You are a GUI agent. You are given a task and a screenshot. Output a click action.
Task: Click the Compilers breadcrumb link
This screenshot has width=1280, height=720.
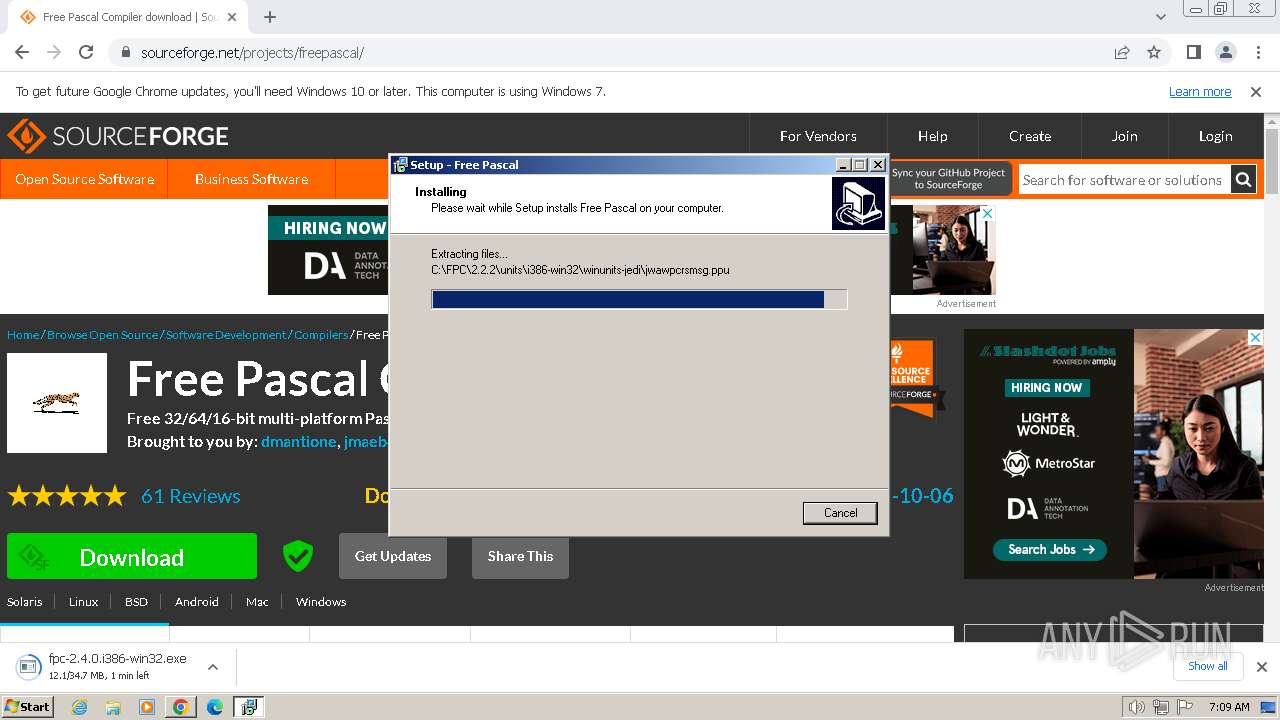[321, 335]
